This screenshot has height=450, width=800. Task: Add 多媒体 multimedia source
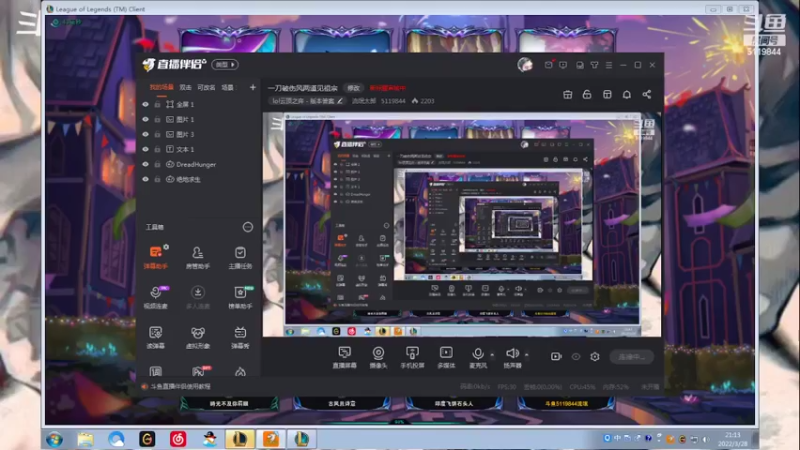pos(446,357)
